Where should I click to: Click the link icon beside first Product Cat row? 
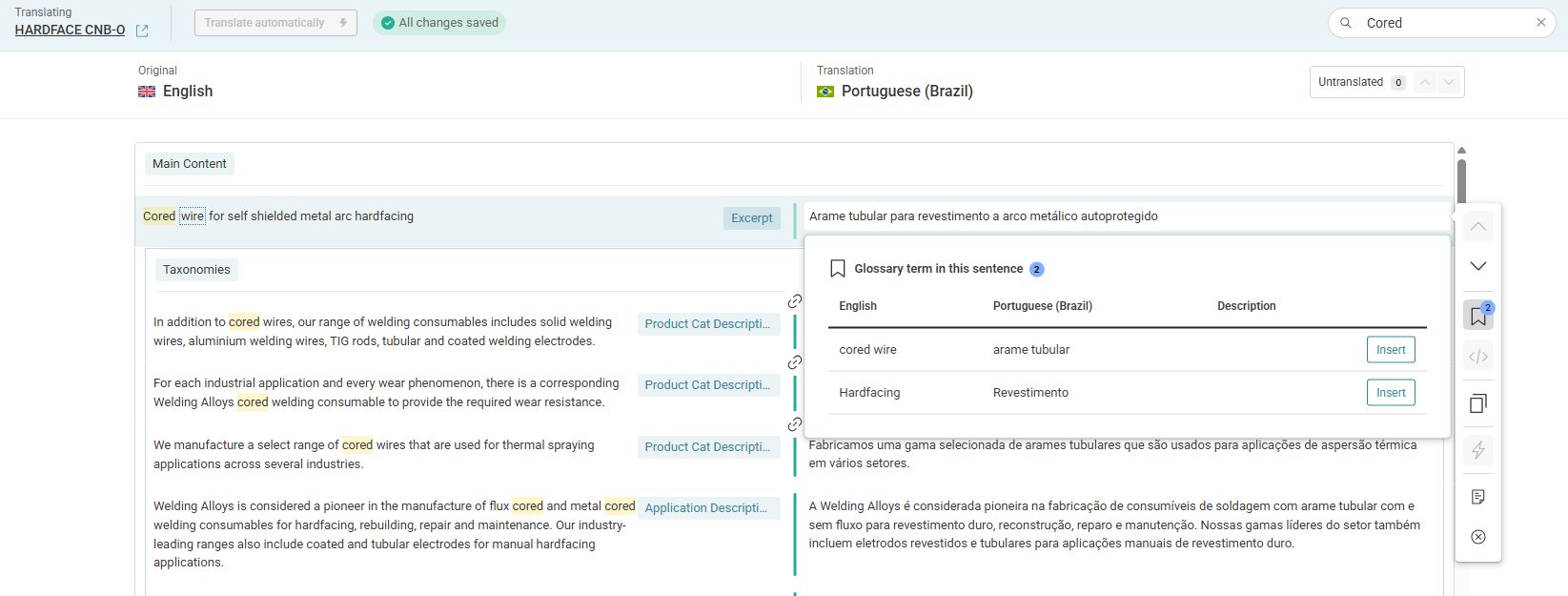[794, 301]
